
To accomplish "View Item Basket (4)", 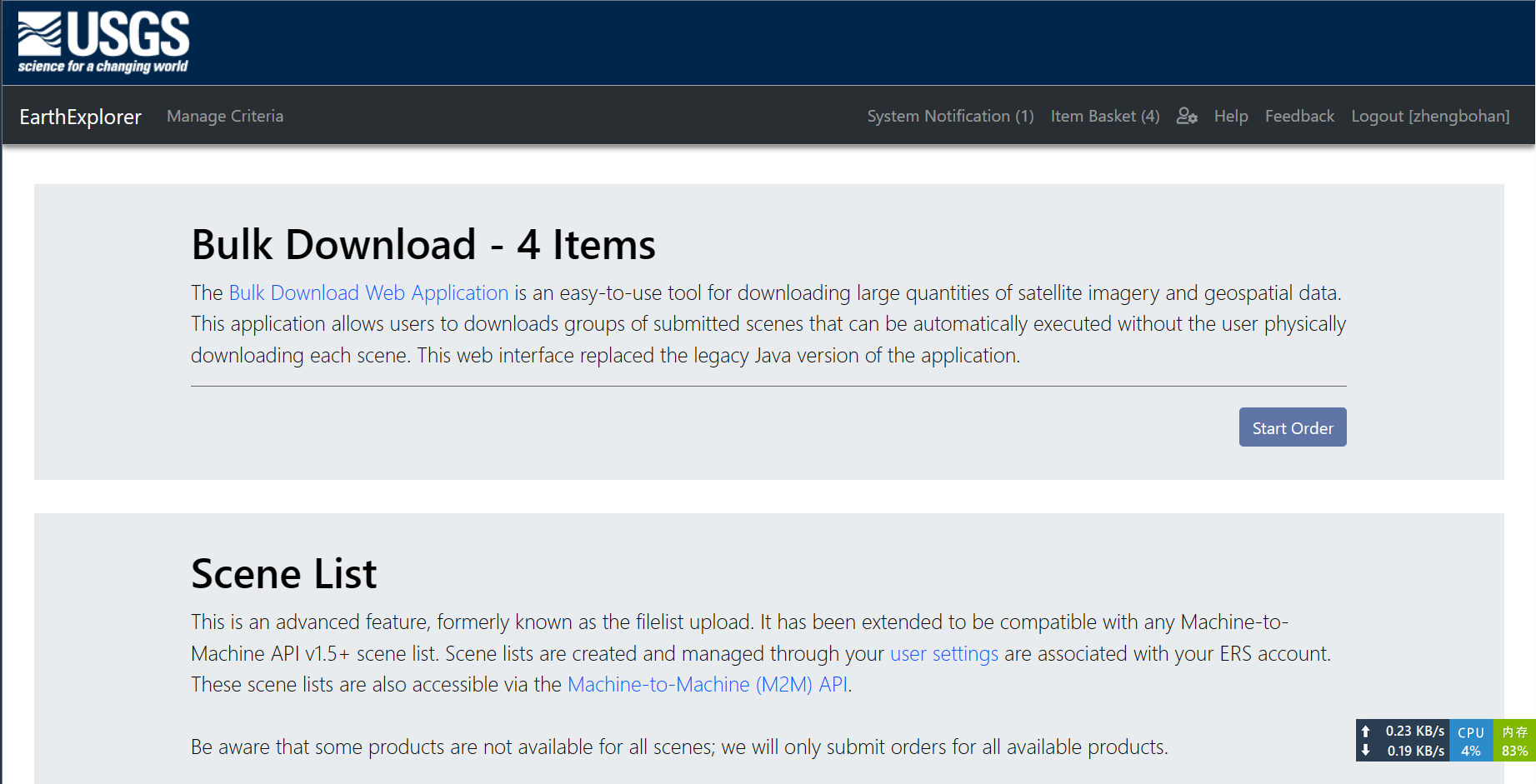I will click(x=1105, y=116).
